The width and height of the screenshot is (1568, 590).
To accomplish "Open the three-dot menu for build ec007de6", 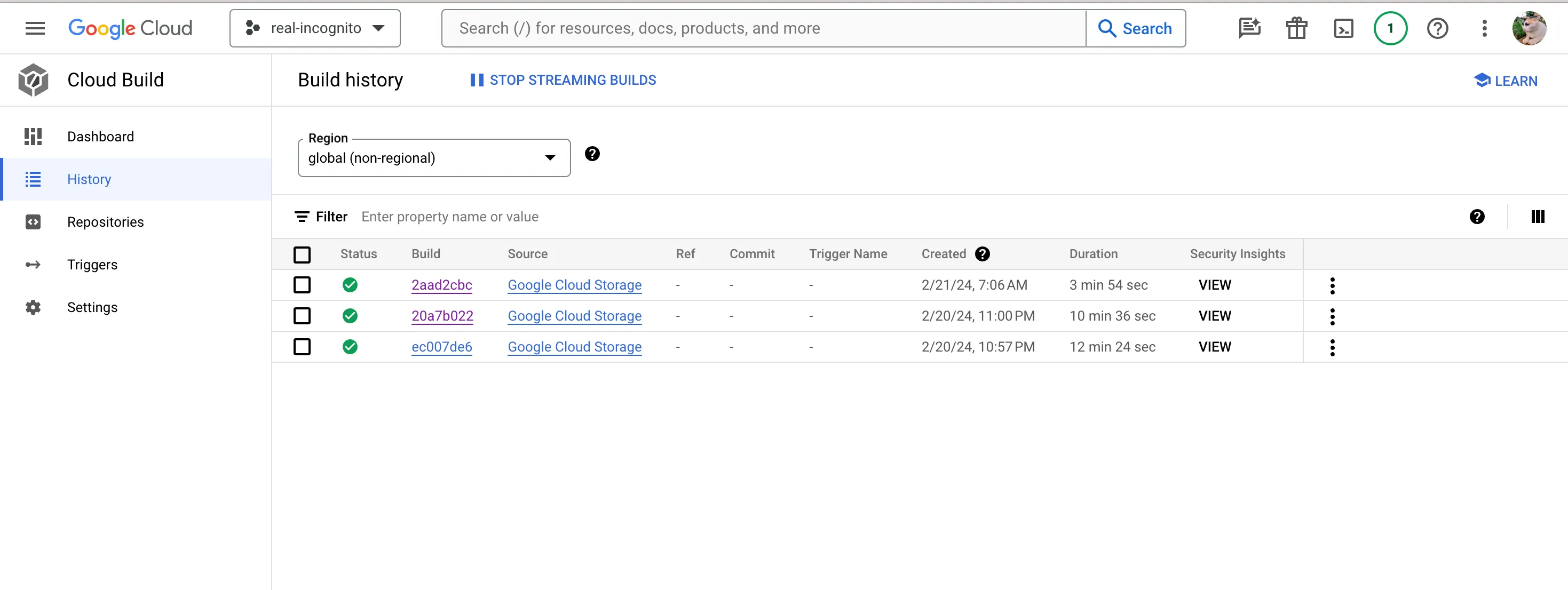I will coord(1332,347).
